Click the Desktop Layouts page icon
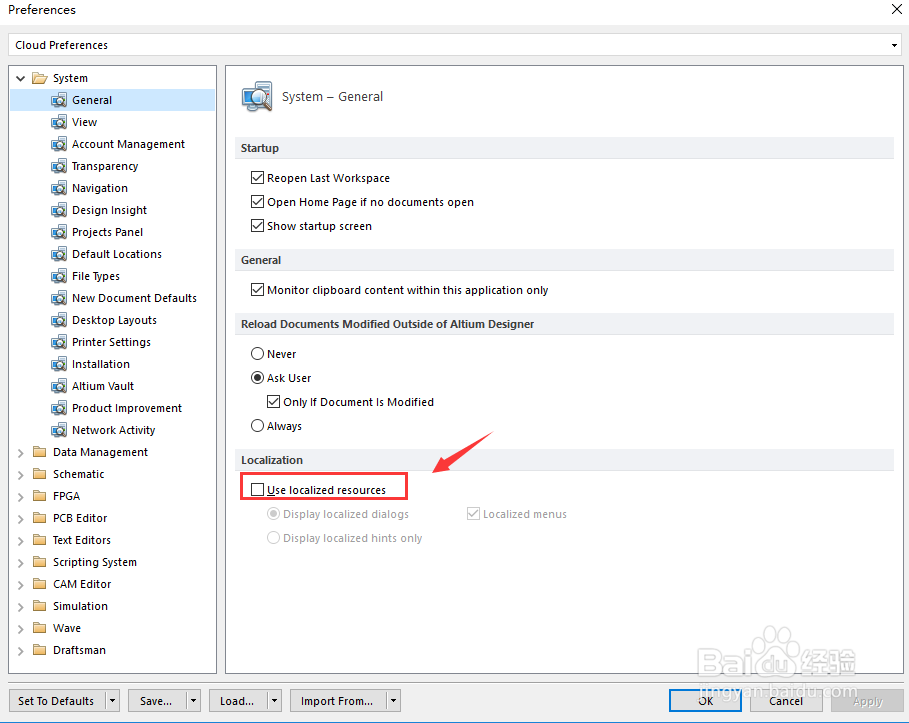 point(59,321)
